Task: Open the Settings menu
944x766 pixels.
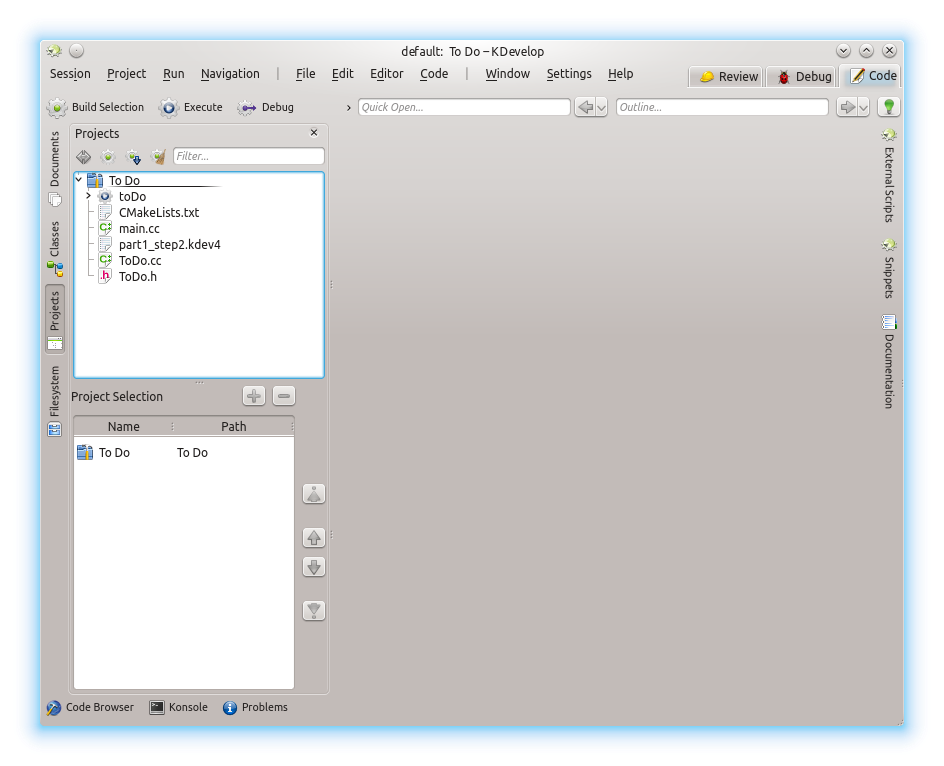Action: [569, 73]
